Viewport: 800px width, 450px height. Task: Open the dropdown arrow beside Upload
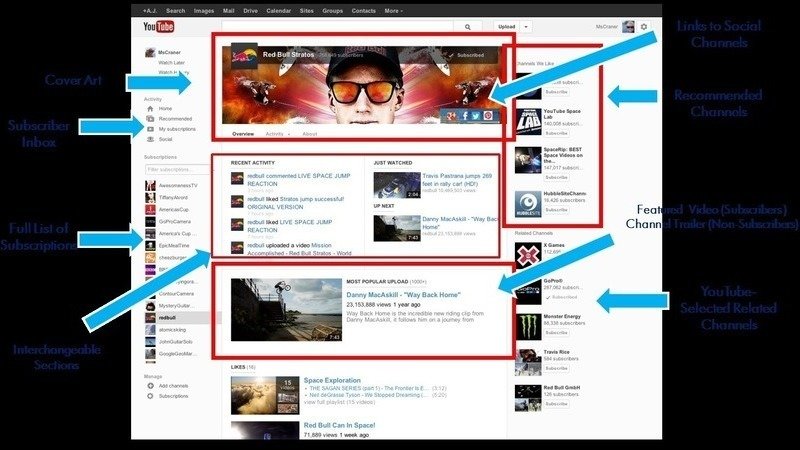526,27
